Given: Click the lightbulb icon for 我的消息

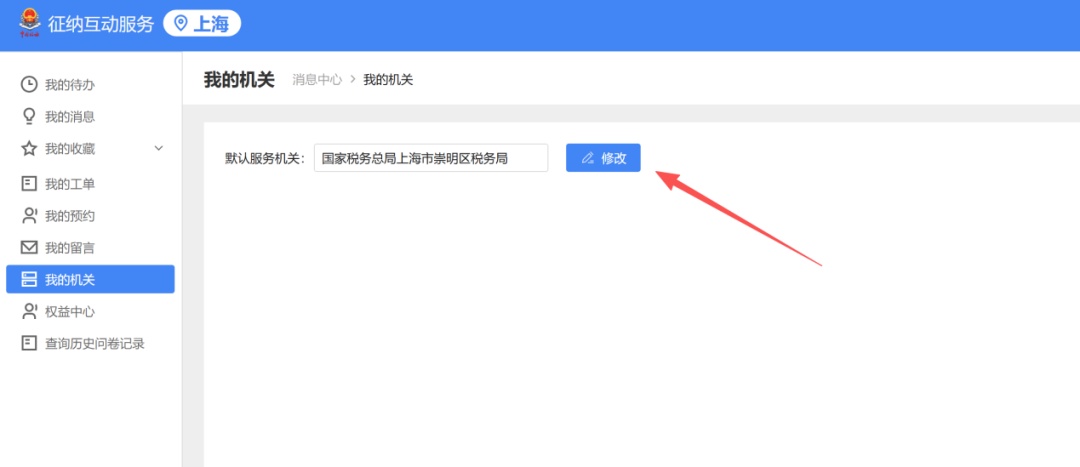Looking at the screenshot, I should click(29, 116).
